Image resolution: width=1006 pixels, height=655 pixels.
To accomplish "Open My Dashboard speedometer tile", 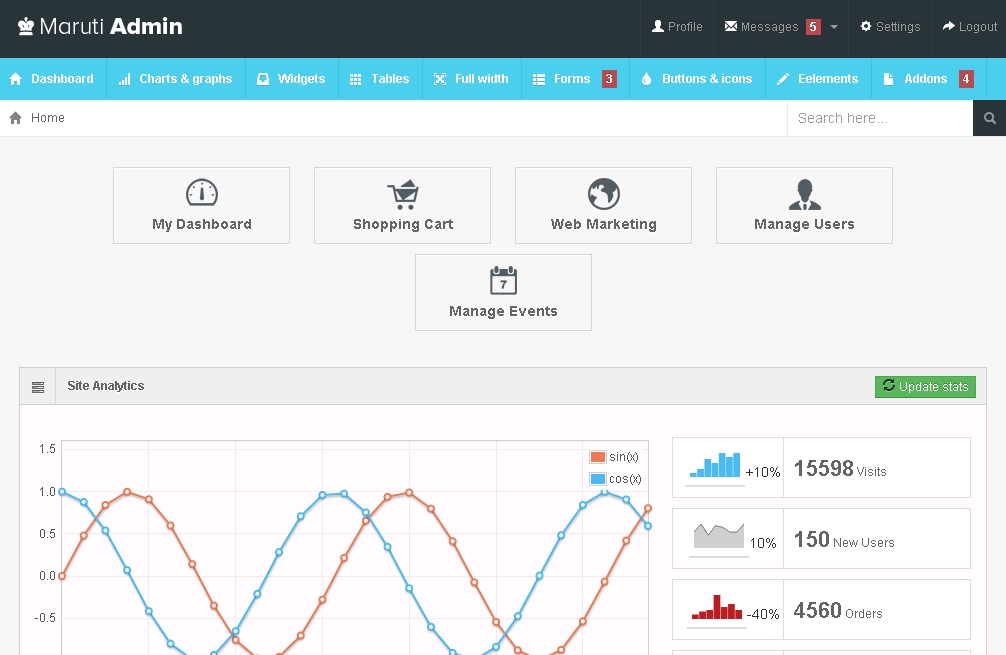I will [201, 205].
